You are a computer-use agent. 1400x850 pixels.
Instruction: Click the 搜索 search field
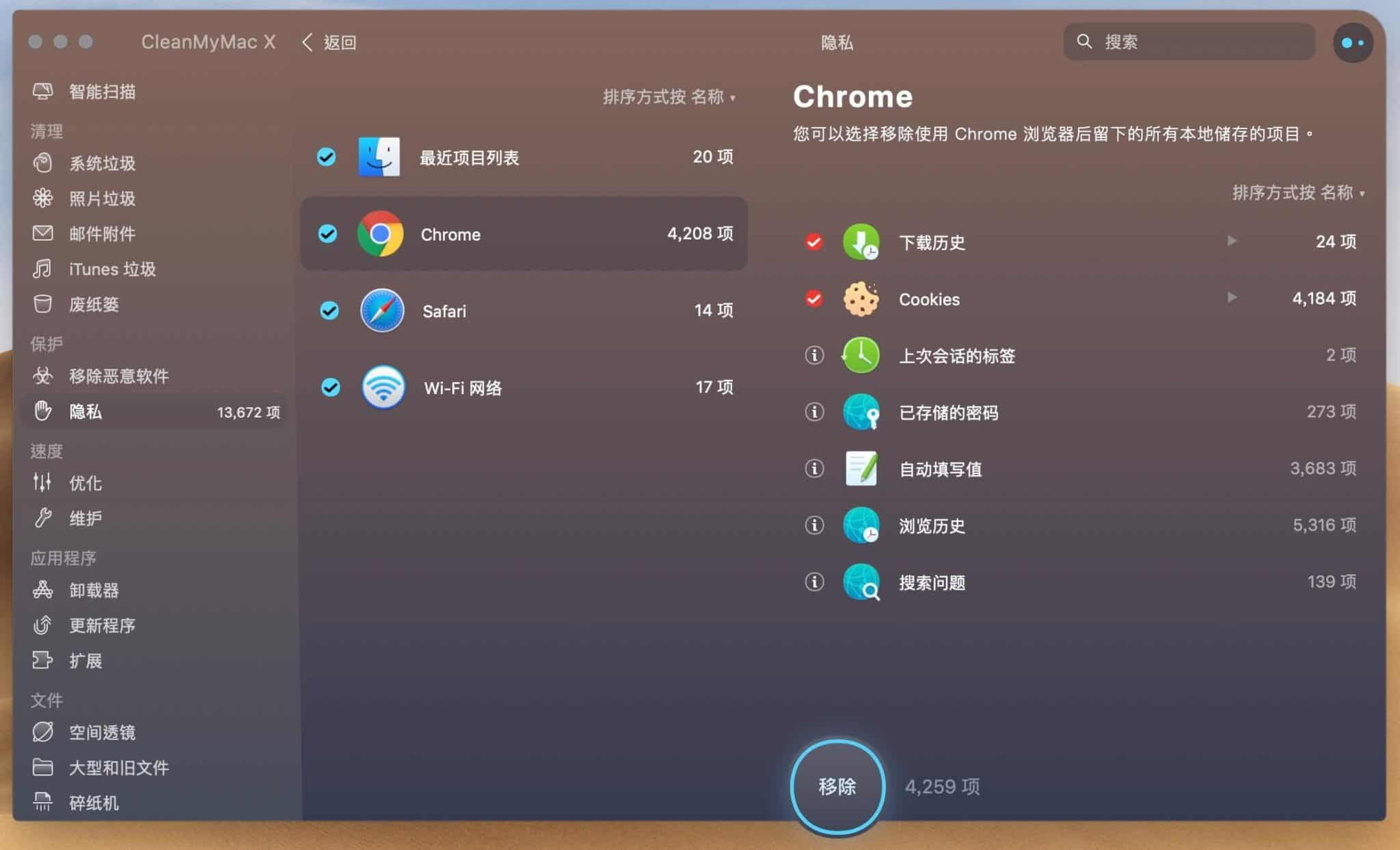click(1189, 42)
